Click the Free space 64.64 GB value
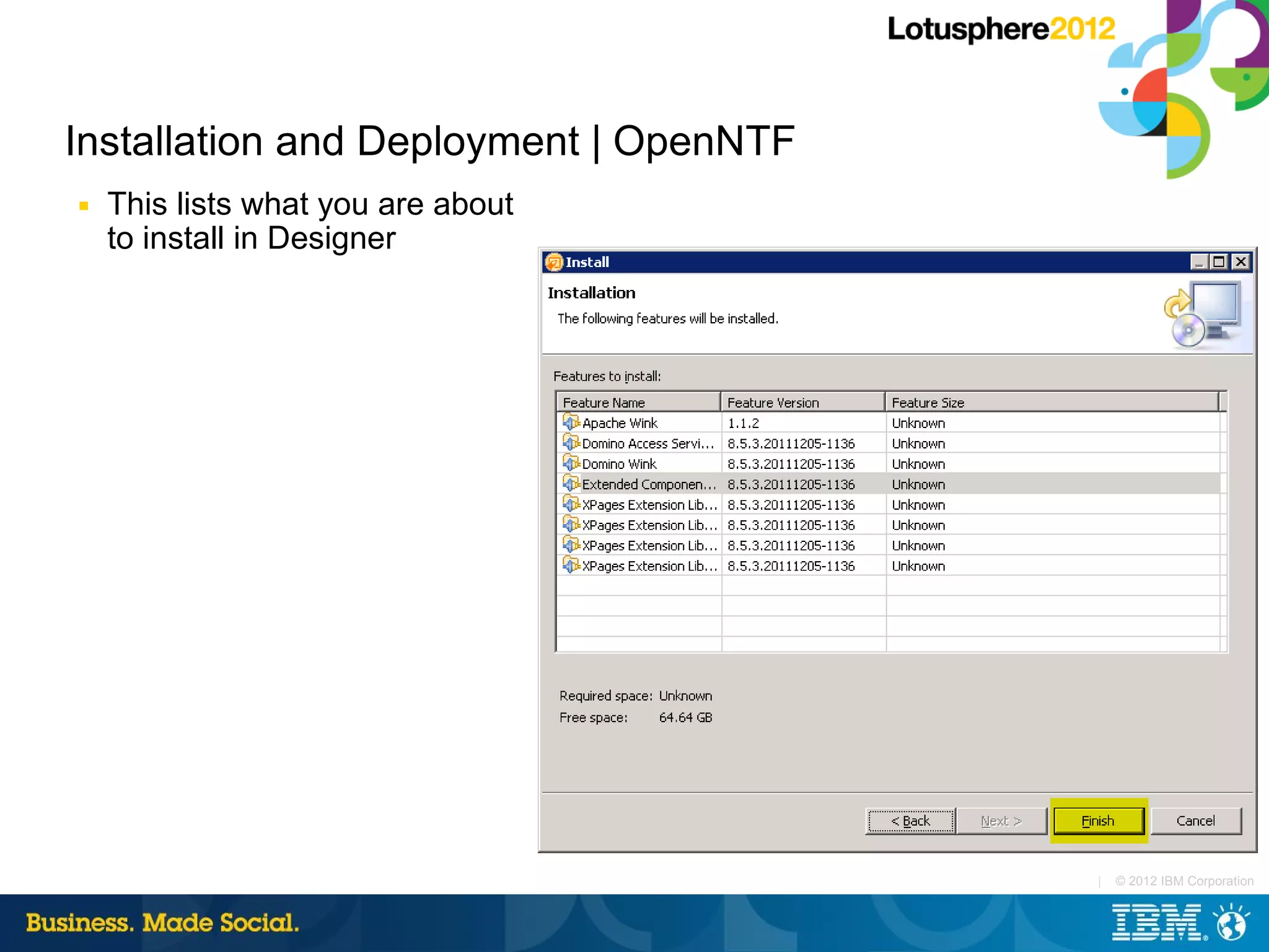Screen dimensions: 1269x952 (685, 717)
